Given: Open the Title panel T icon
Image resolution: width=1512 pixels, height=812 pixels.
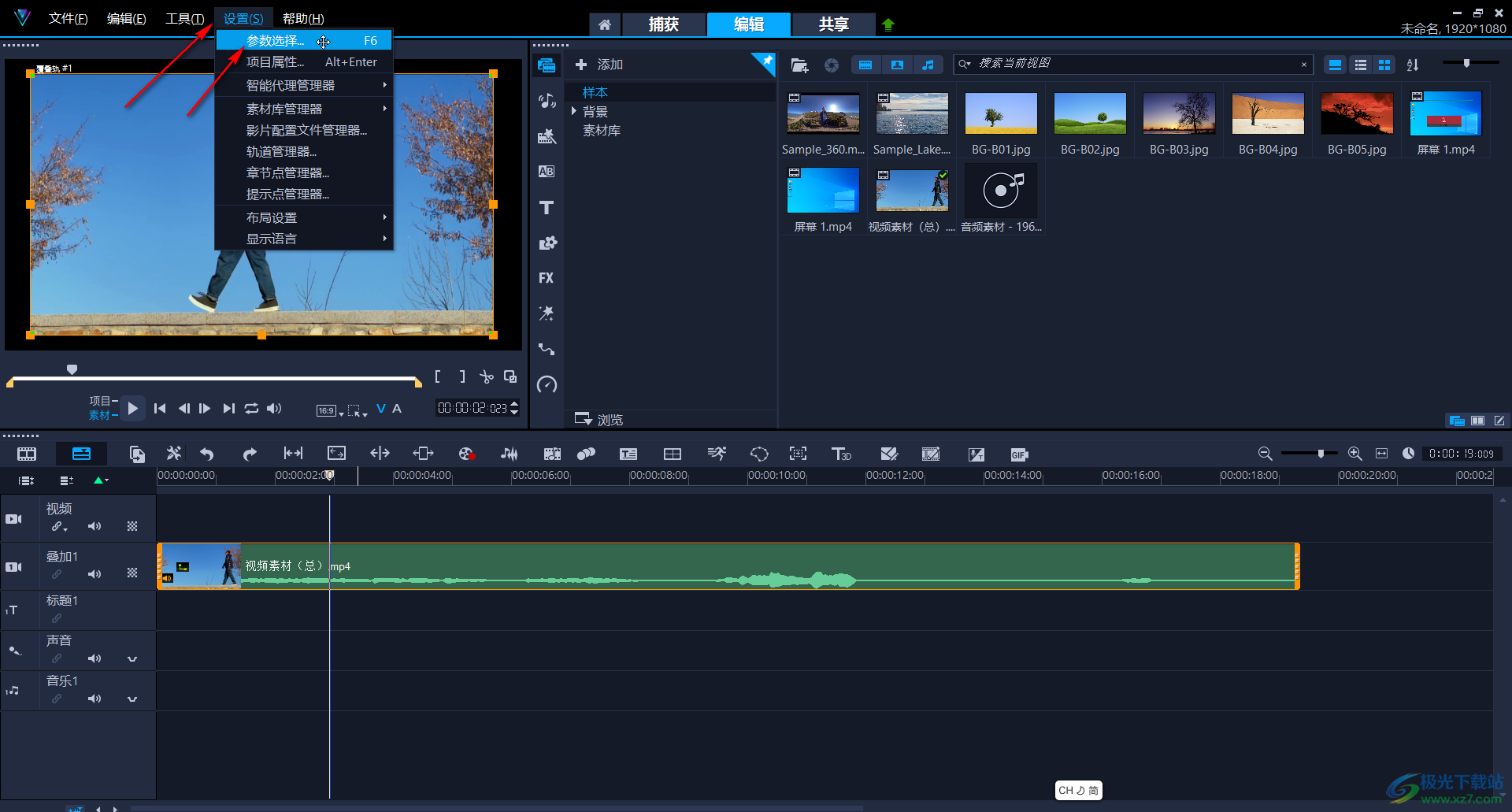Looking at the screenshot, I should (x=547, y=207).
